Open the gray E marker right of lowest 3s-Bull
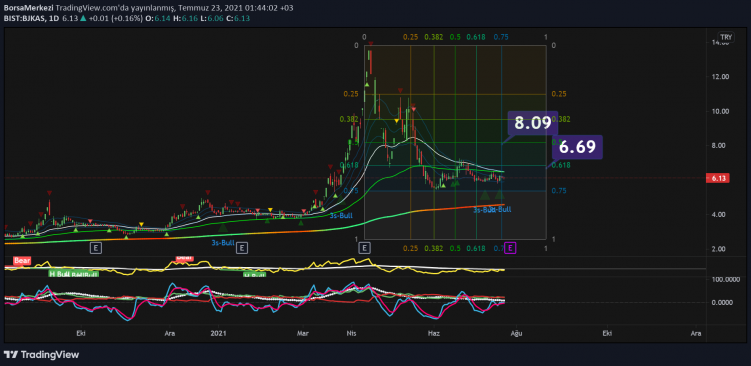The image size is (751, 366). point(242,248)
